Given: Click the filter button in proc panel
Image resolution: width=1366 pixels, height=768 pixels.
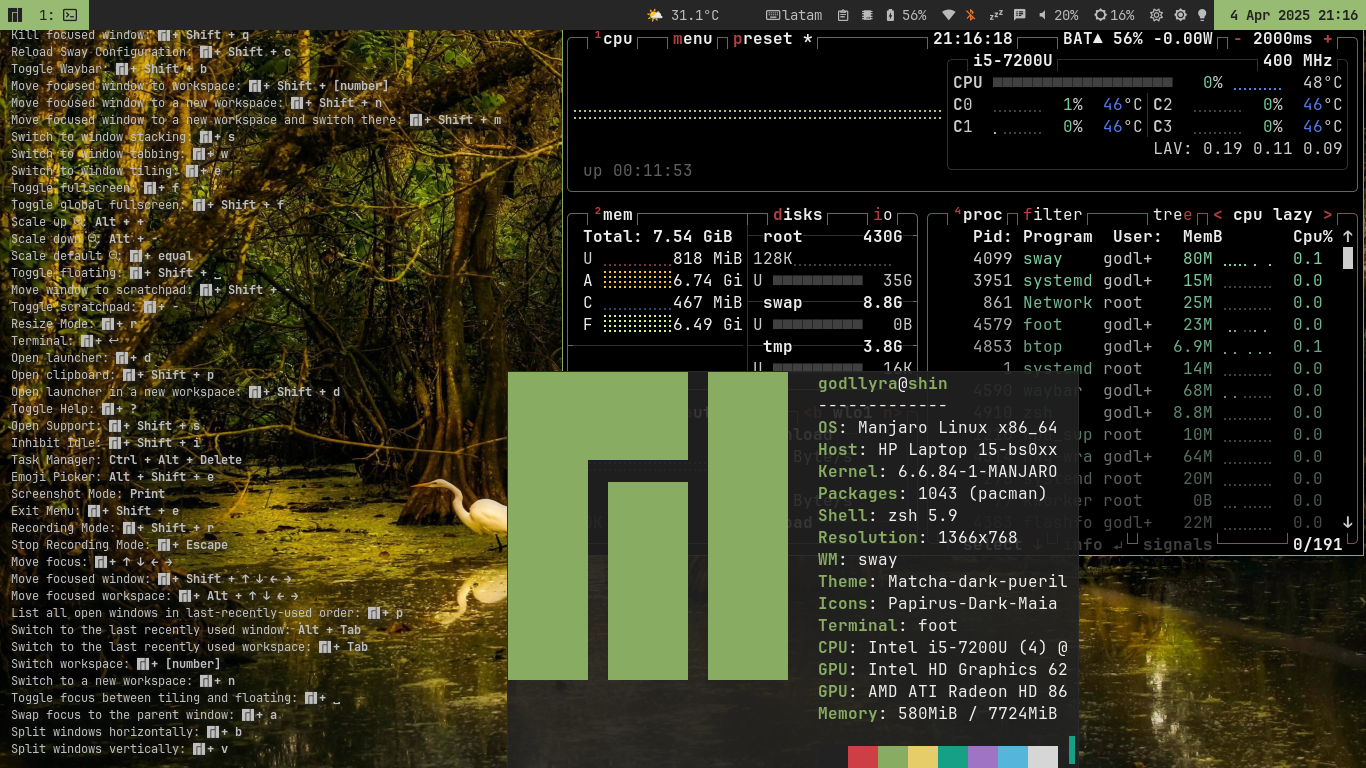Looking at the screenshot, I should [1052, 214].
